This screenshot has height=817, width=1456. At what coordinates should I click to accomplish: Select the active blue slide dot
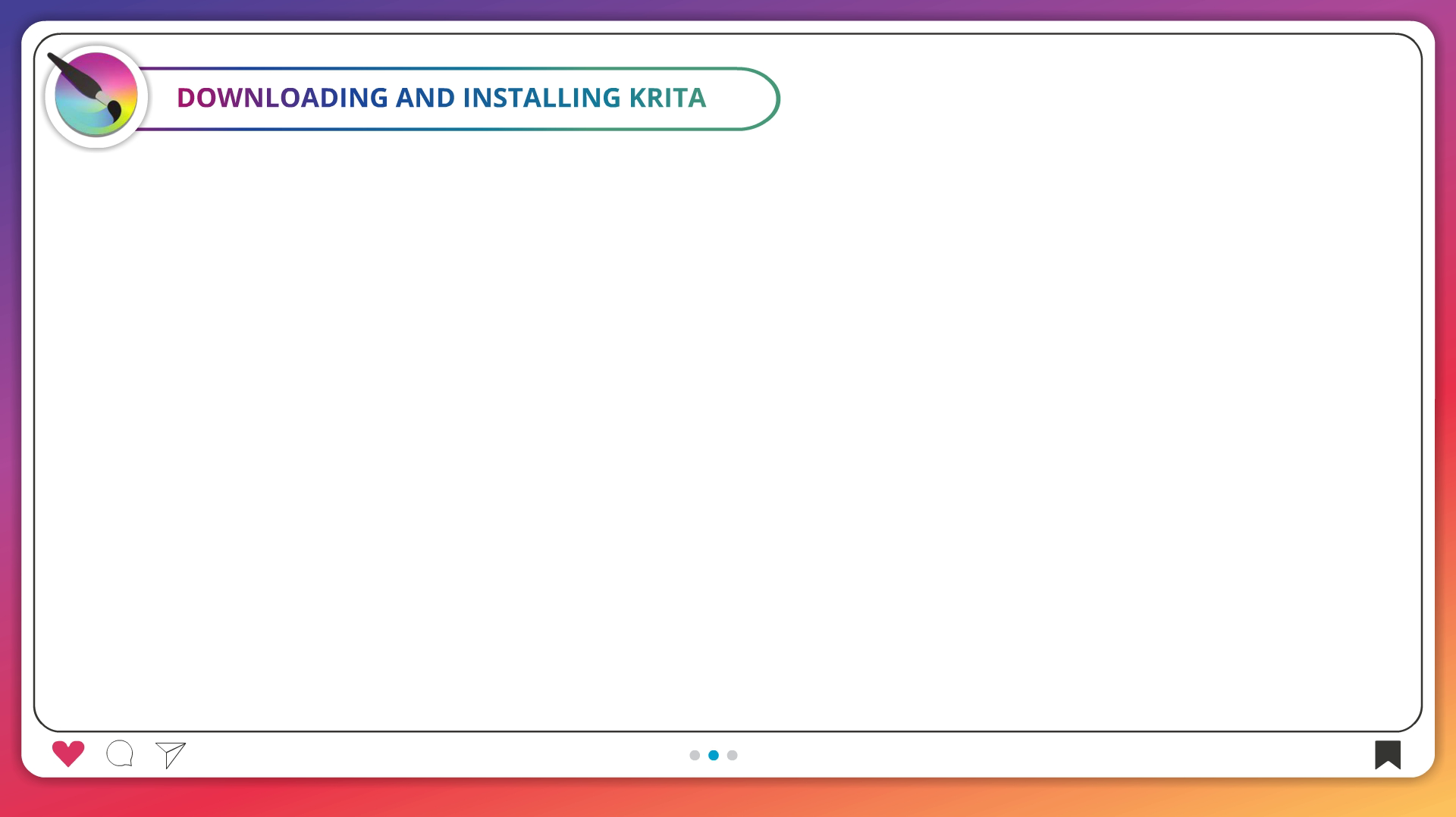coord(714,755)
